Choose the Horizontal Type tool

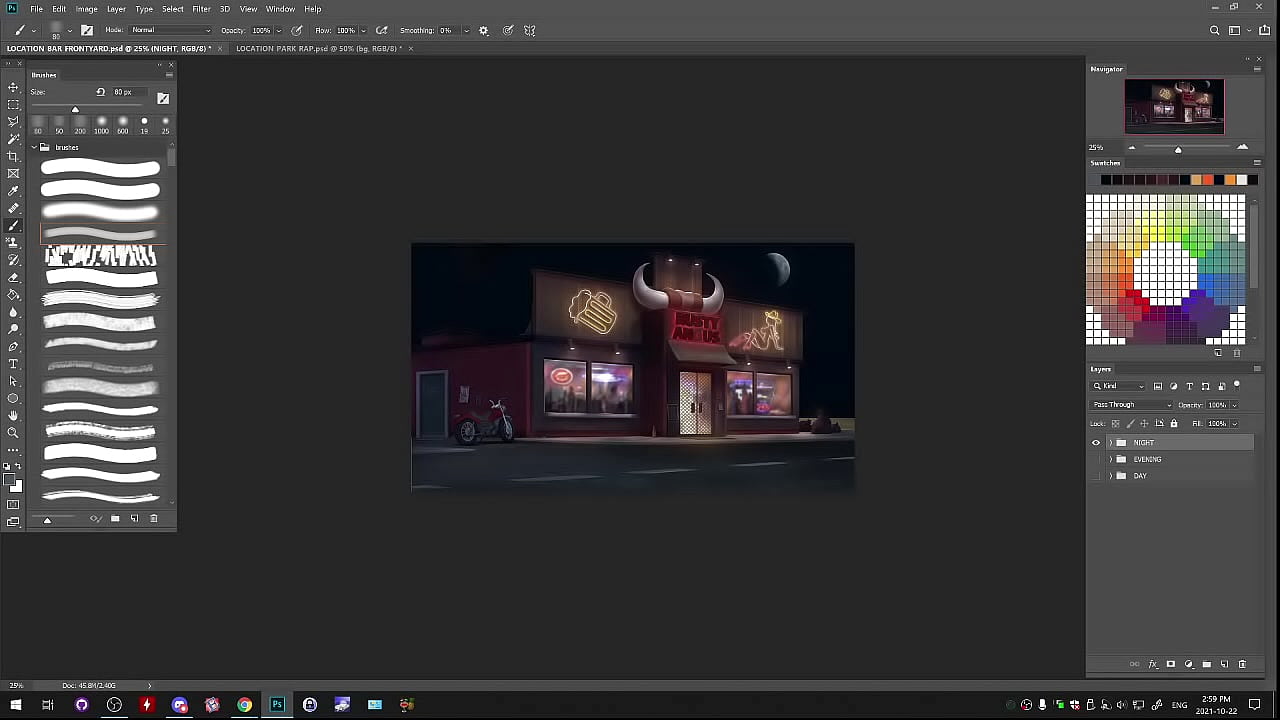13,364
